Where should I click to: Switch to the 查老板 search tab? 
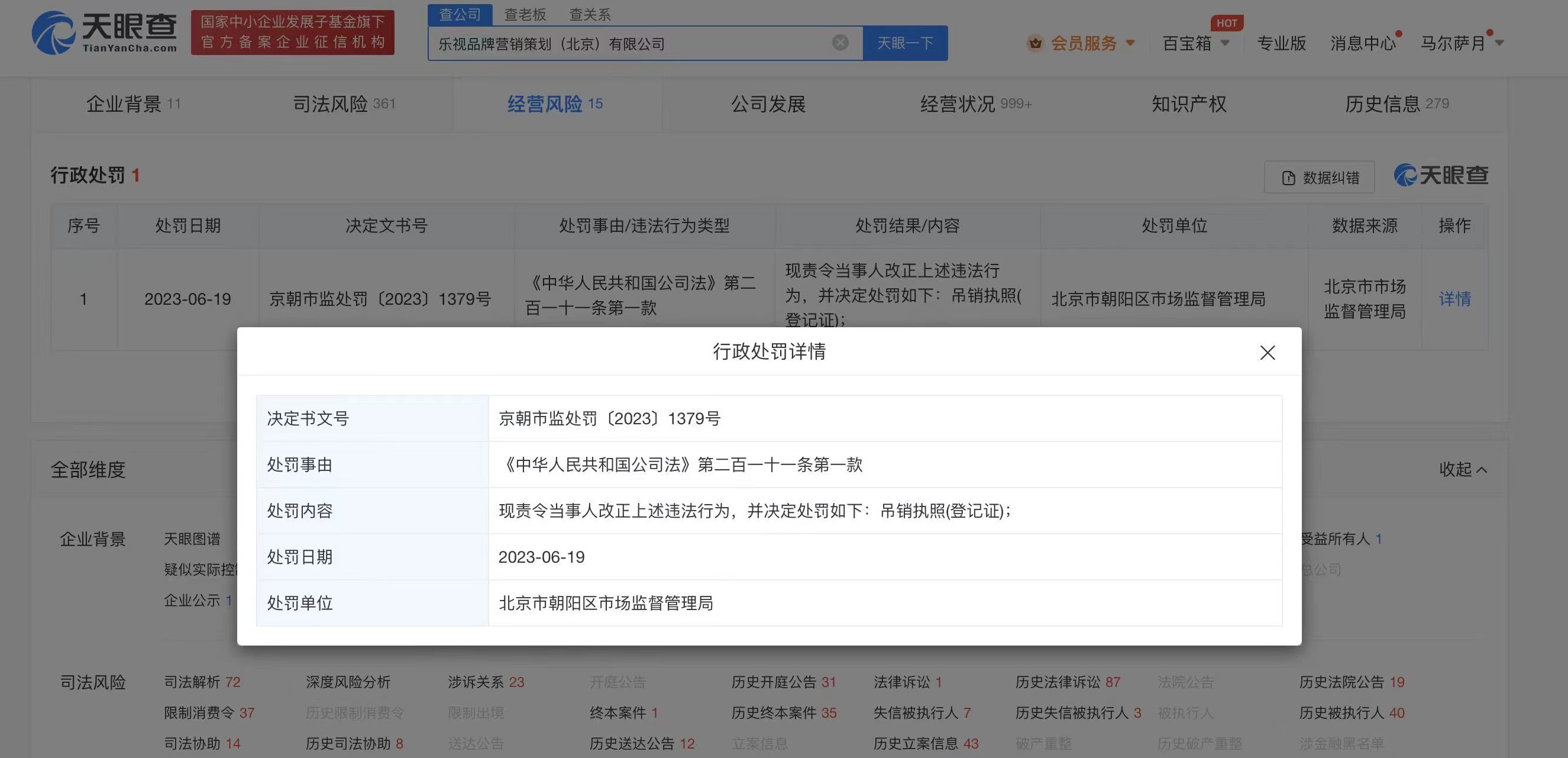coord(525,14)
